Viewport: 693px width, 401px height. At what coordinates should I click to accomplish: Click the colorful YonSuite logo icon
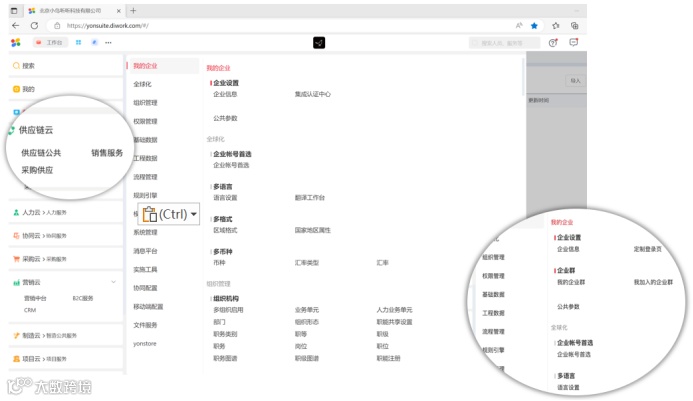coord(16,42)
